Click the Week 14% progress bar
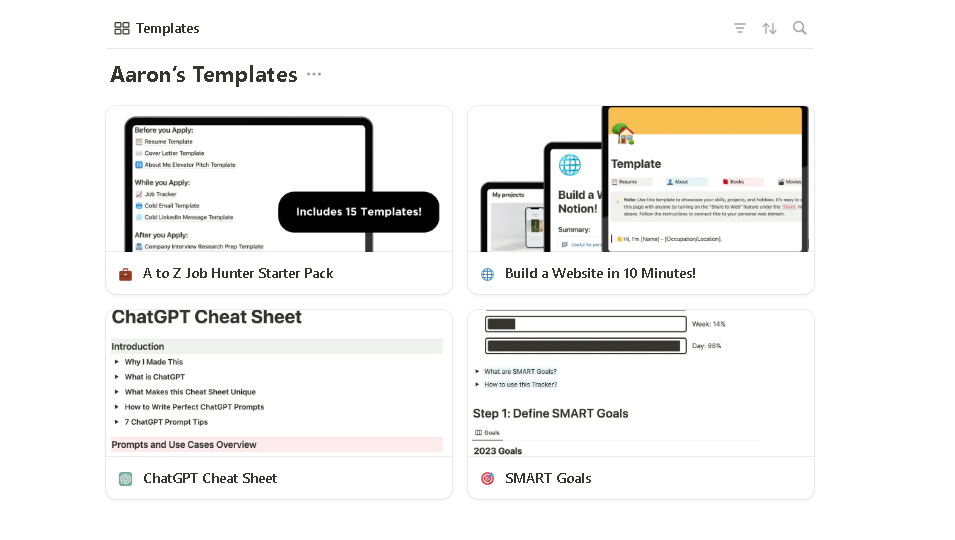 click(586, 324)
